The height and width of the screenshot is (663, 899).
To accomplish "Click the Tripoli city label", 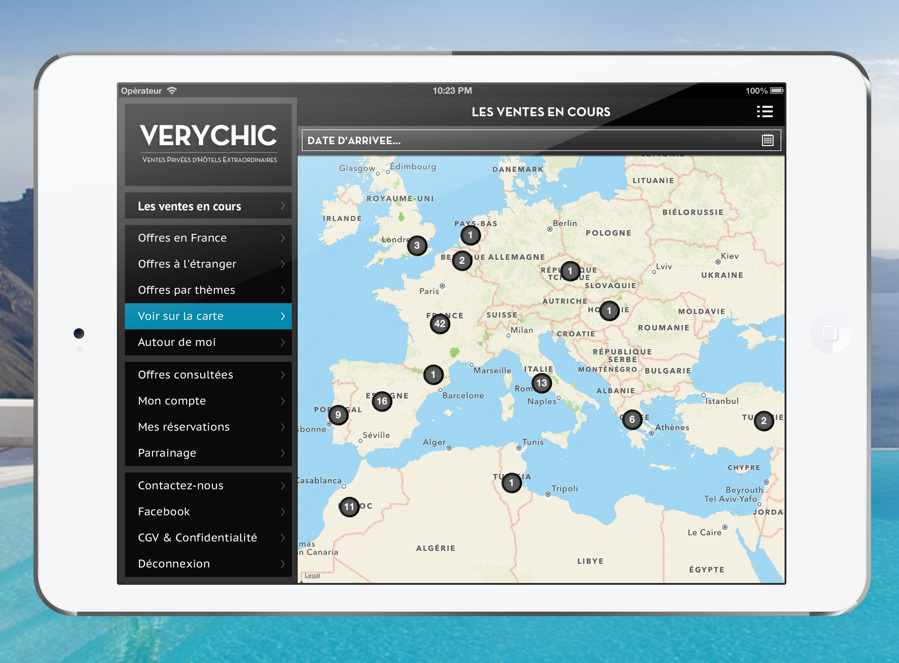I will (565, 488).
